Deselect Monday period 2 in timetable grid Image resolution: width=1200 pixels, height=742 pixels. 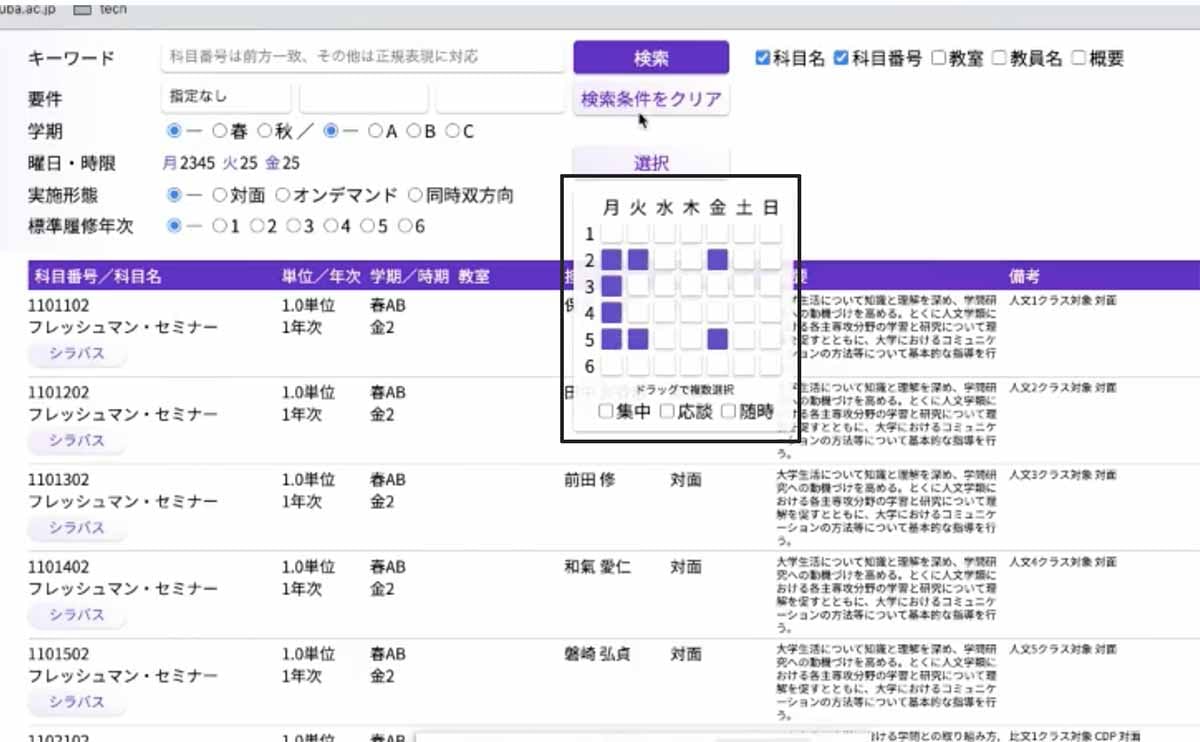[612, 260]
